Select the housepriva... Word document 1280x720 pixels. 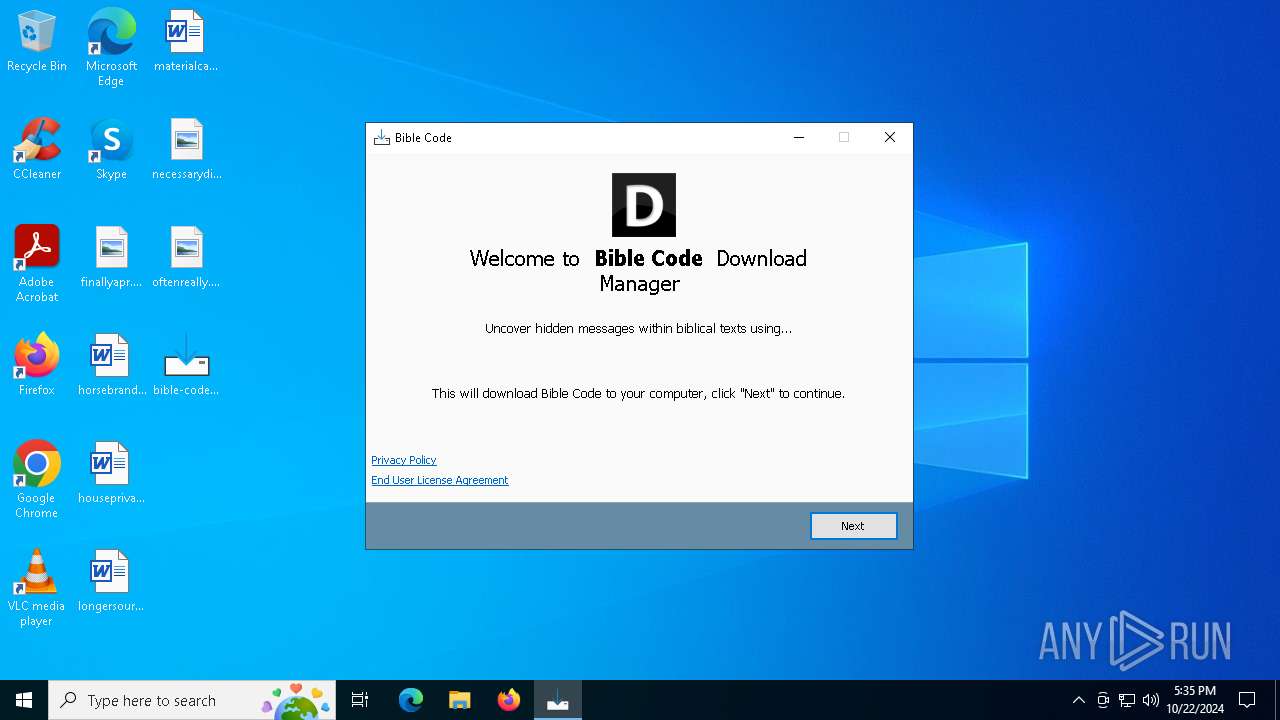click(111, 474)
